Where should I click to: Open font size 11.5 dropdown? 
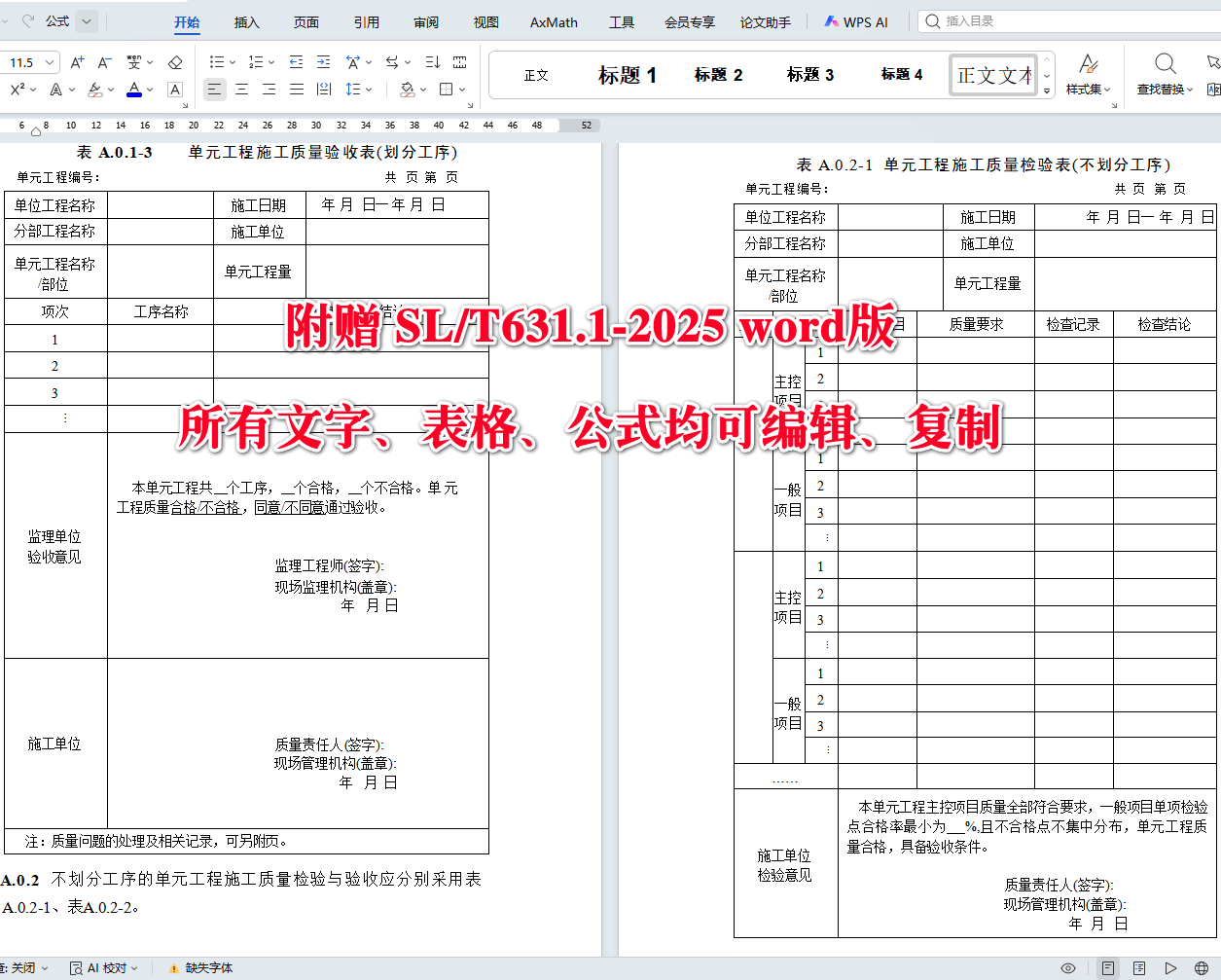pos(51,62)
